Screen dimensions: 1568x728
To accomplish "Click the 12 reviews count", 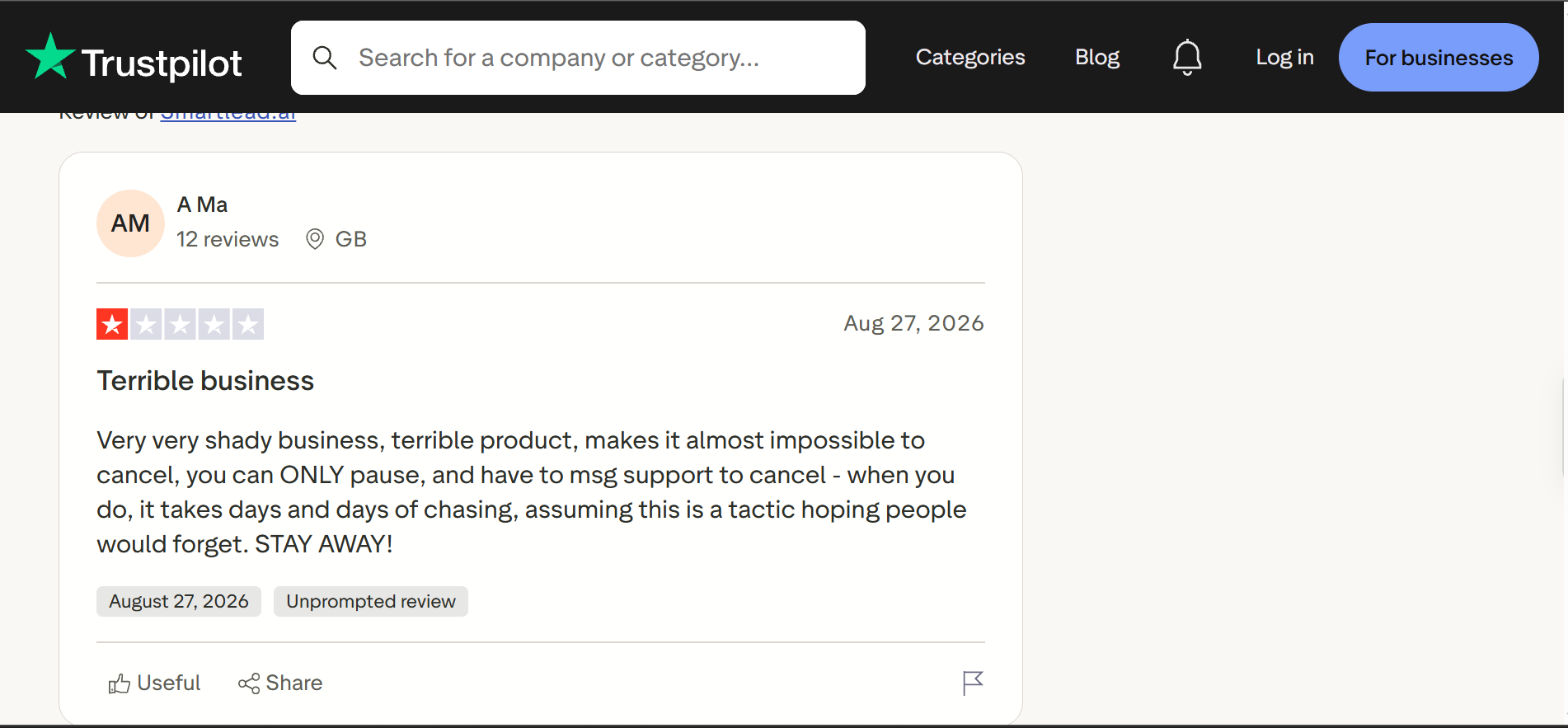I will [228, 239].
